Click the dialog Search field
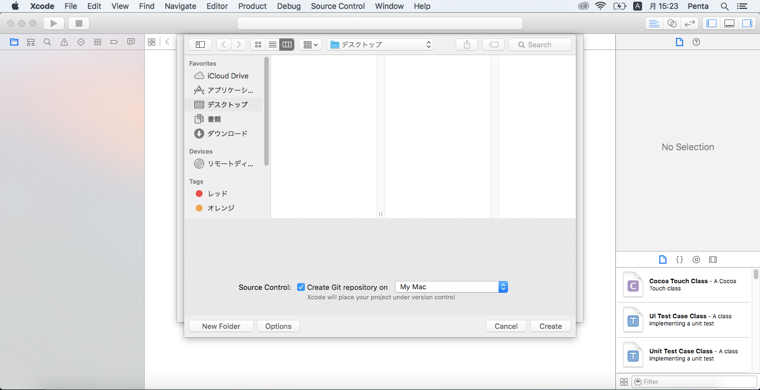The image size is (760, 390). tap(540, 45)
